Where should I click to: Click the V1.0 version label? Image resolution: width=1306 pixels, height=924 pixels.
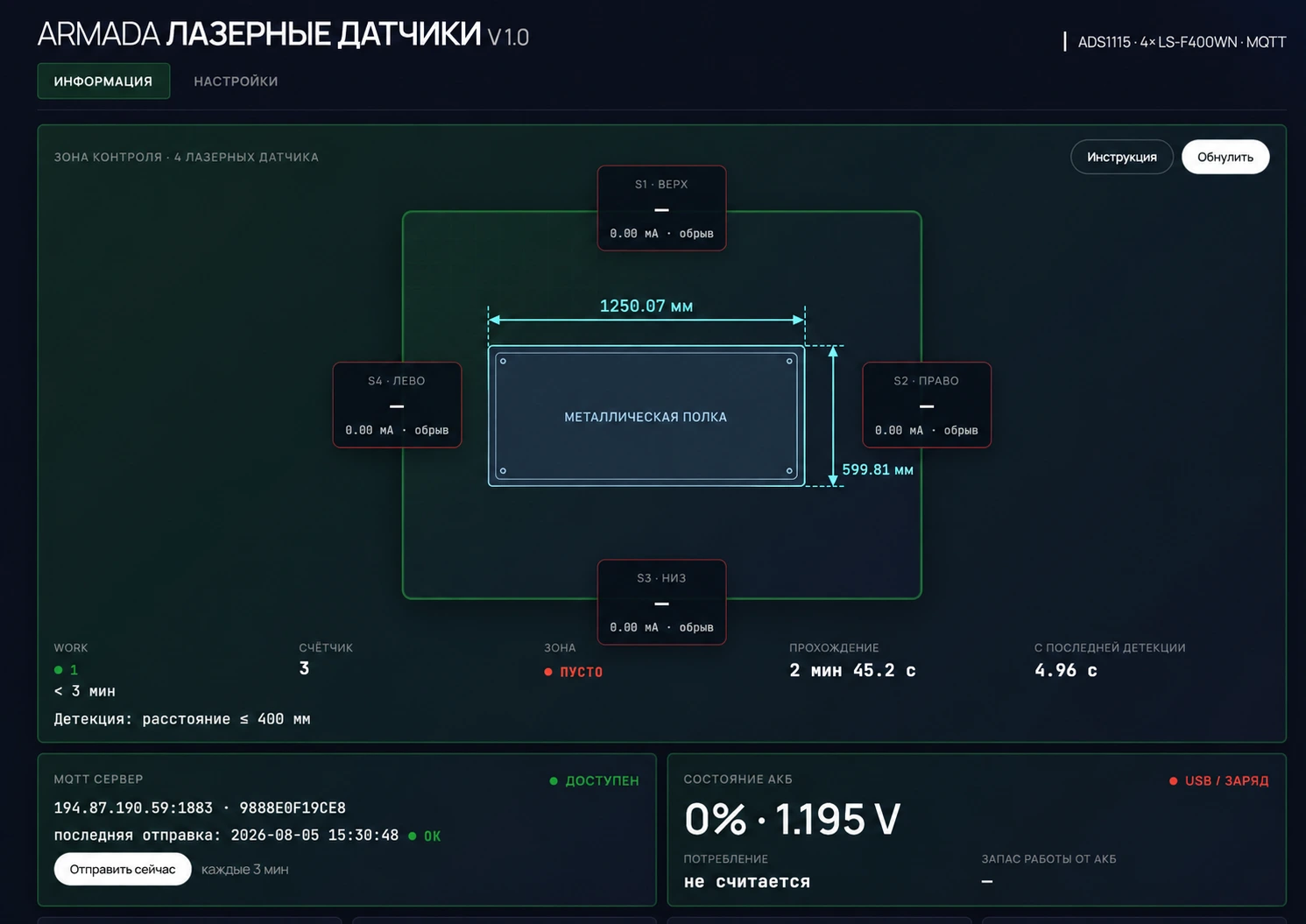pyautogui.click(x=508, y=38)
